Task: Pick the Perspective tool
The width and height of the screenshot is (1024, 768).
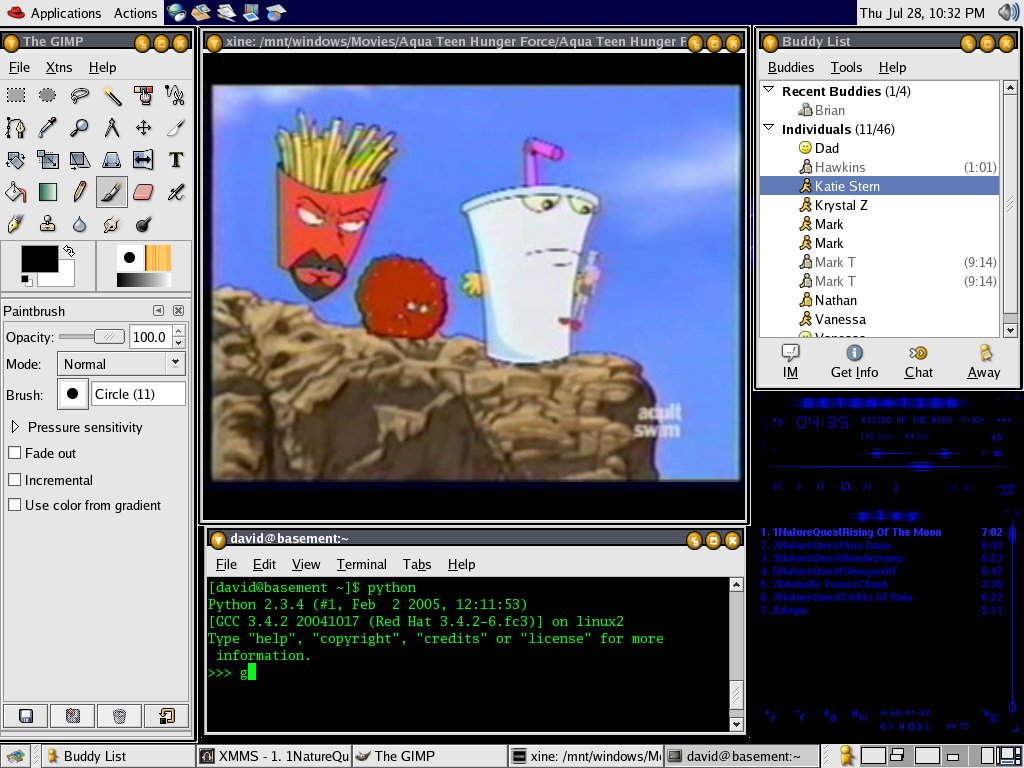Action: click(x=112, y=159)
